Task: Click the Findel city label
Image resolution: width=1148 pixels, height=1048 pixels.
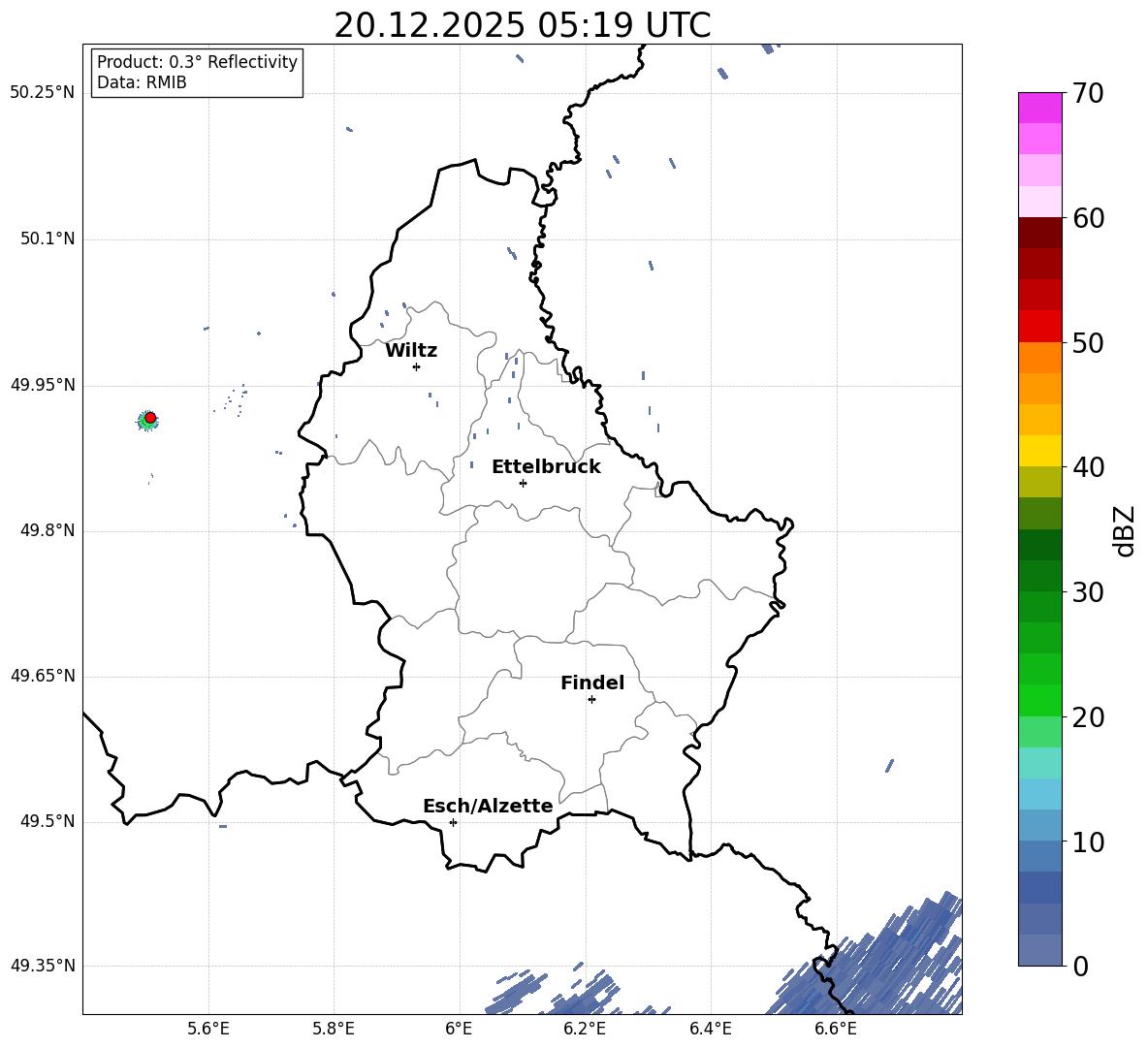Action: (x=592, y=683)
